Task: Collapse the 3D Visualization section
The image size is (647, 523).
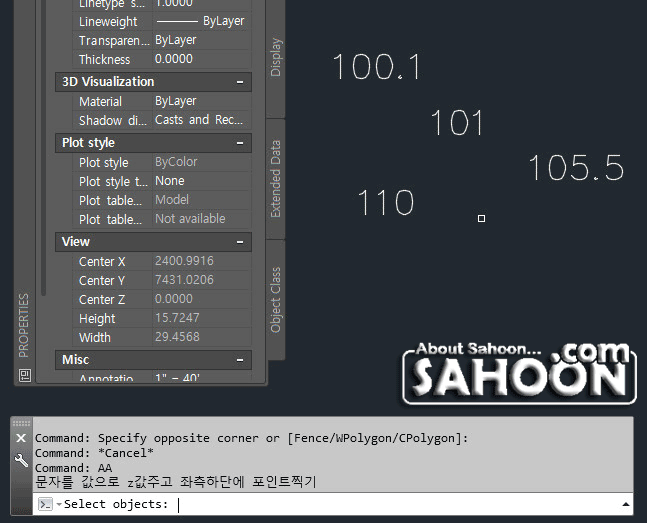Action: pos(240,82)
